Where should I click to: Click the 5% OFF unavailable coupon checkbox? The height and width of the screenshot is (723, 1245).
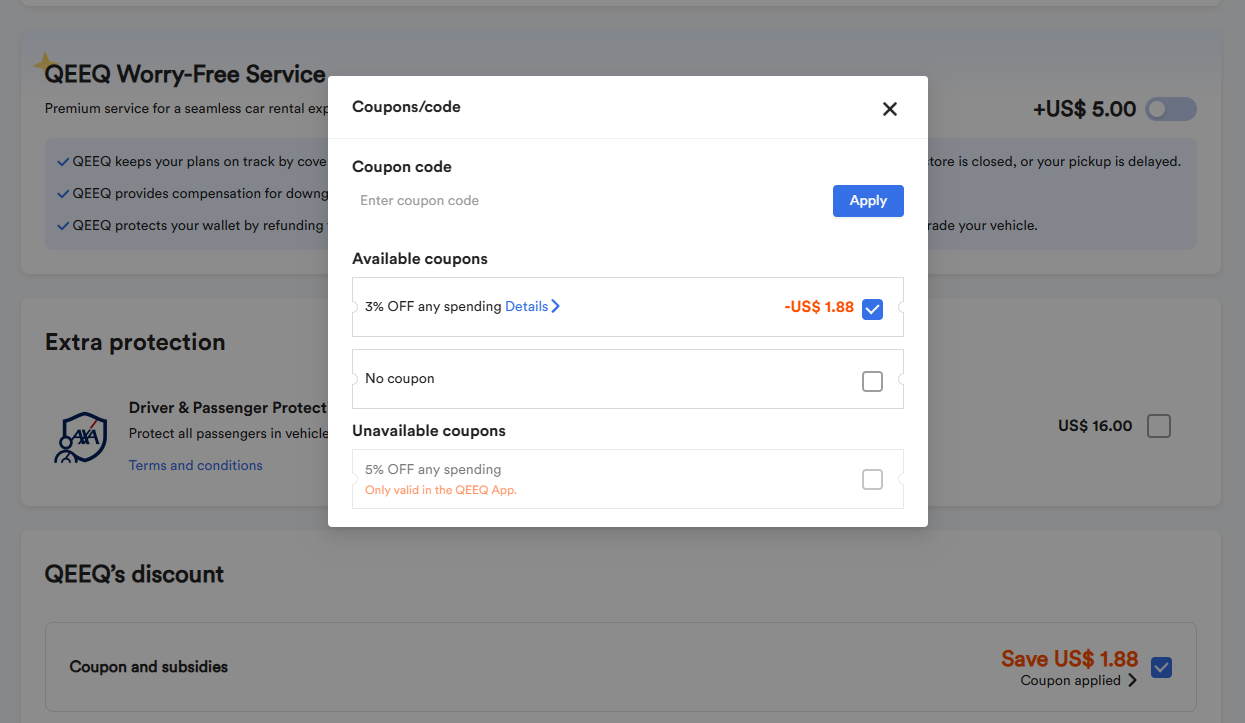coord(872,480)
